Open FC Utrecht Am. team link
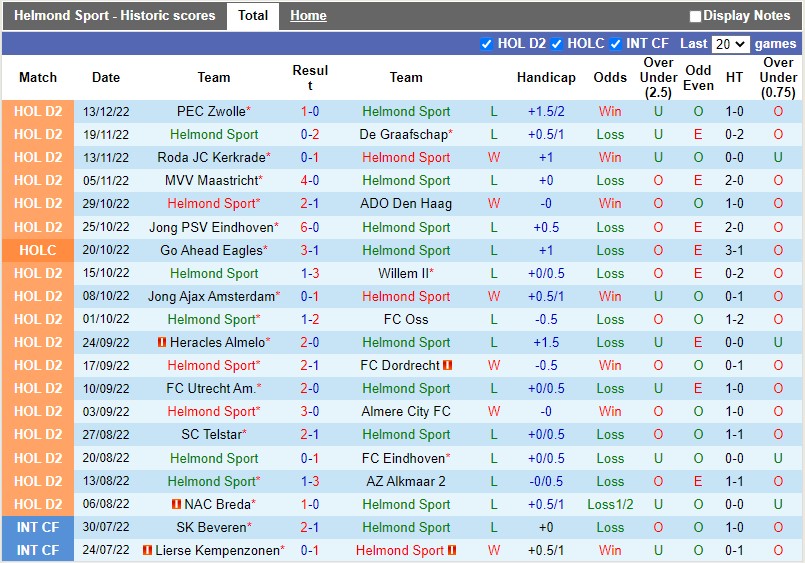805x563 pixels. pos(211,389)
